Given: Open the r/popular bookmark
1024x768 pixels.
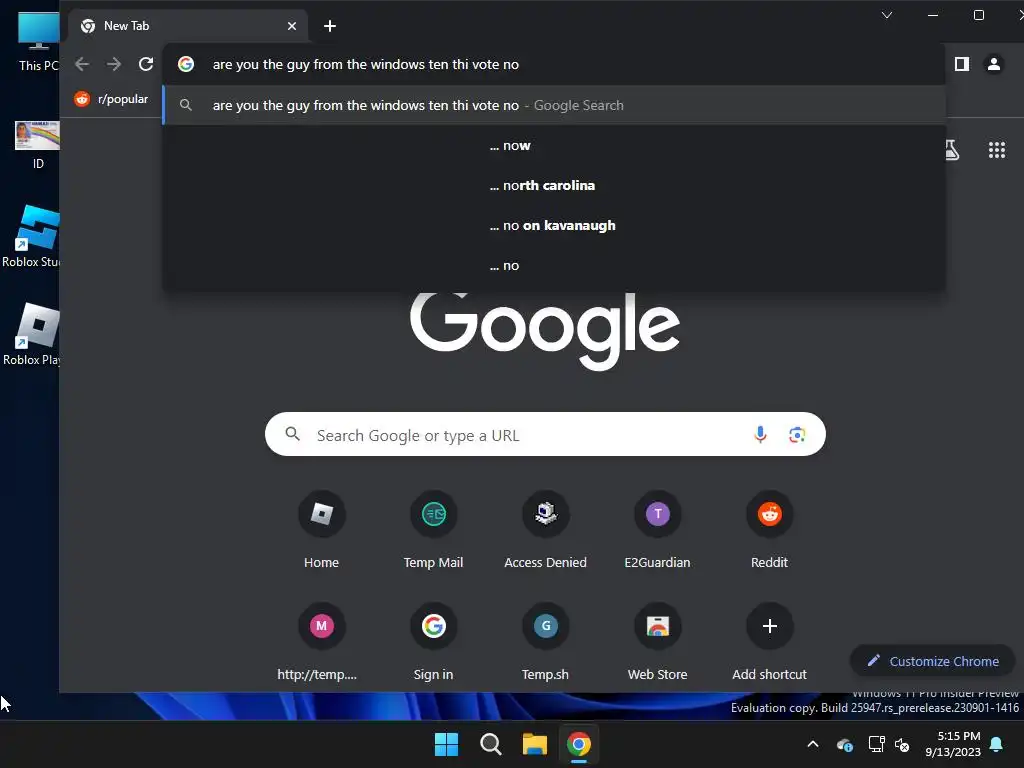Looking at the screenshot, I should [x=111, y=99].
